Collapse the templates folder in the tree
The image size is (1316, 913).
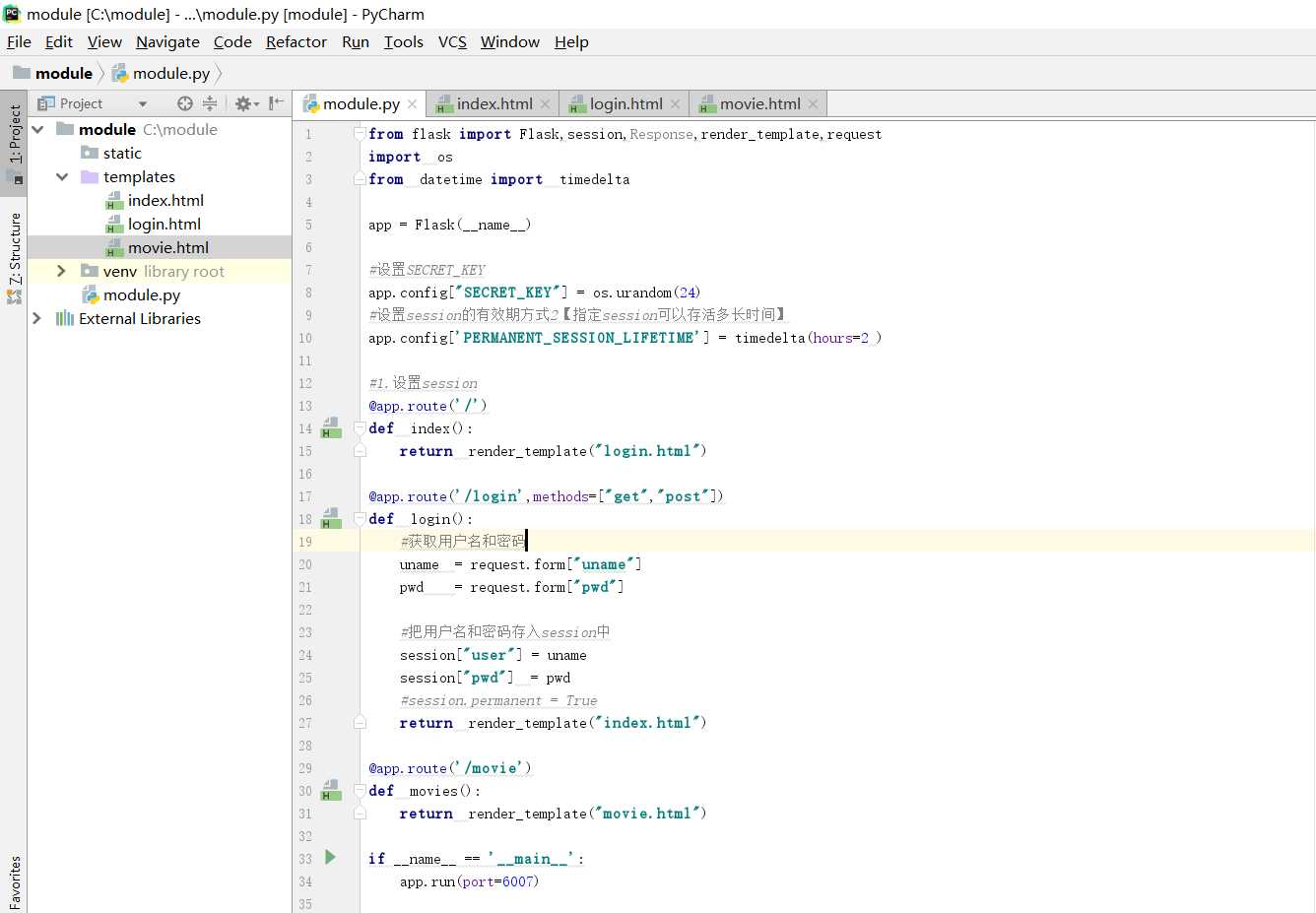pyautogui.click(x=62, y=176)
